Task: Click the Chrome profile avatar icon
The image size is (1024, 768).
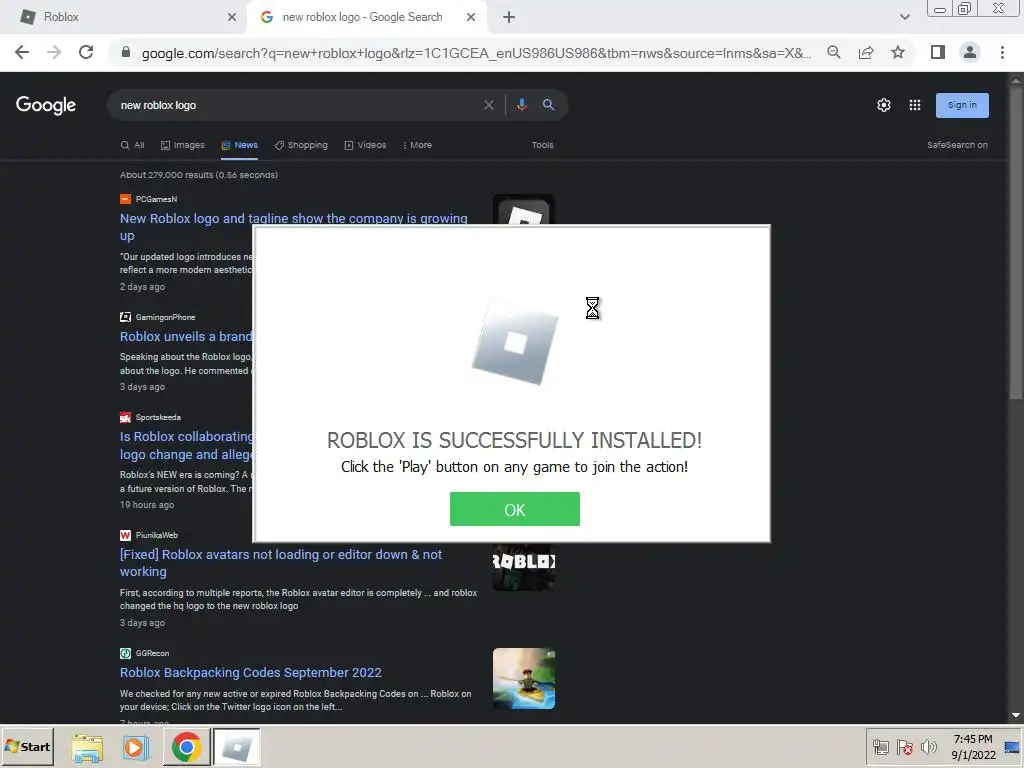Action: [x=970, y=52]
